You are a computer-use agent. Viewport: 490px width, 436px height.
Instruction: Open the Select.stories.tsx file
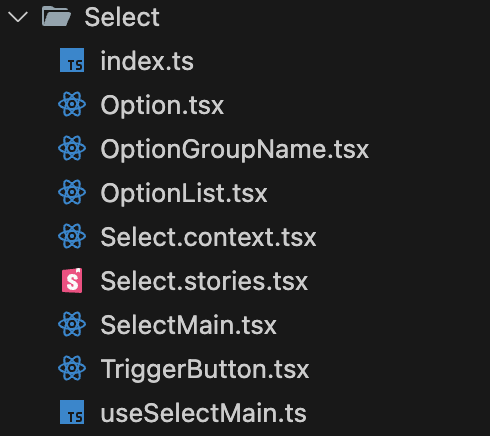(x=204, y=281)
